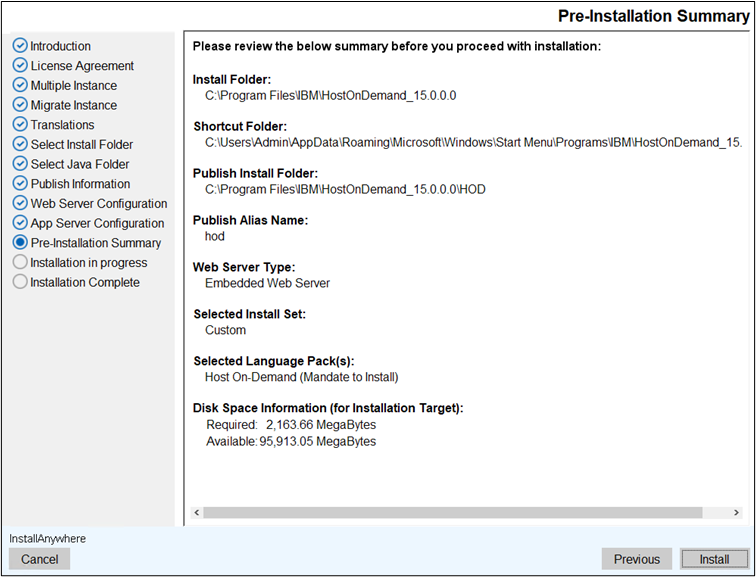Click the horizontal scrollbar left arrow
Image resolution: width=756 pixels, height=577 pixels.
[195, 513]
